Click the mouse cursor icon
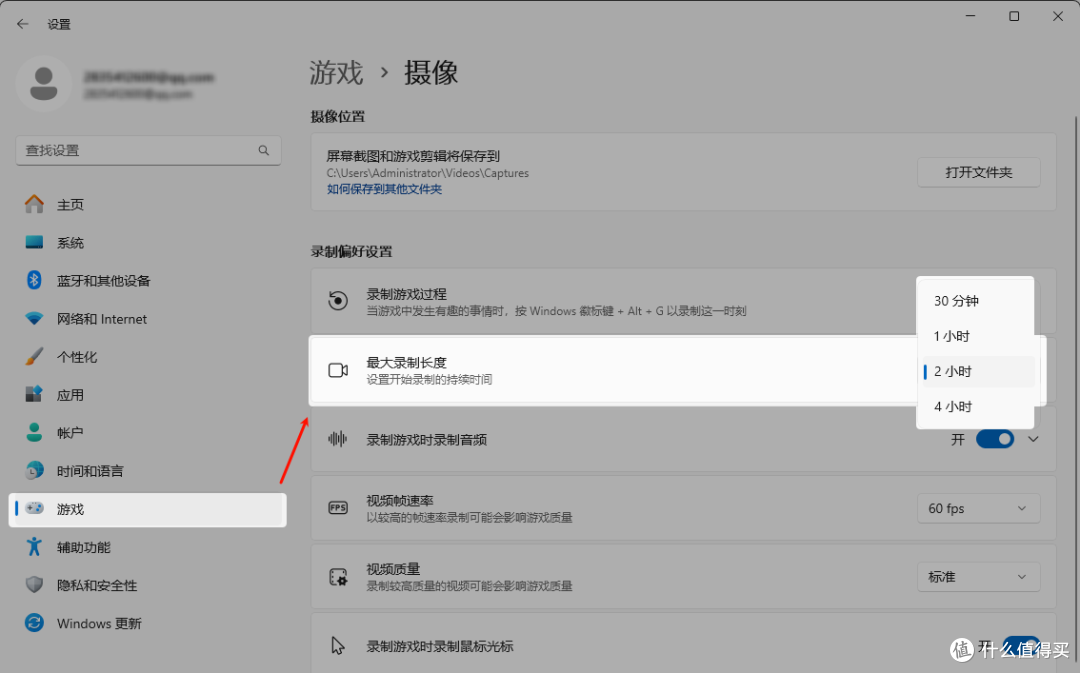Viewport: 1080px width, 673px height. 338,645
